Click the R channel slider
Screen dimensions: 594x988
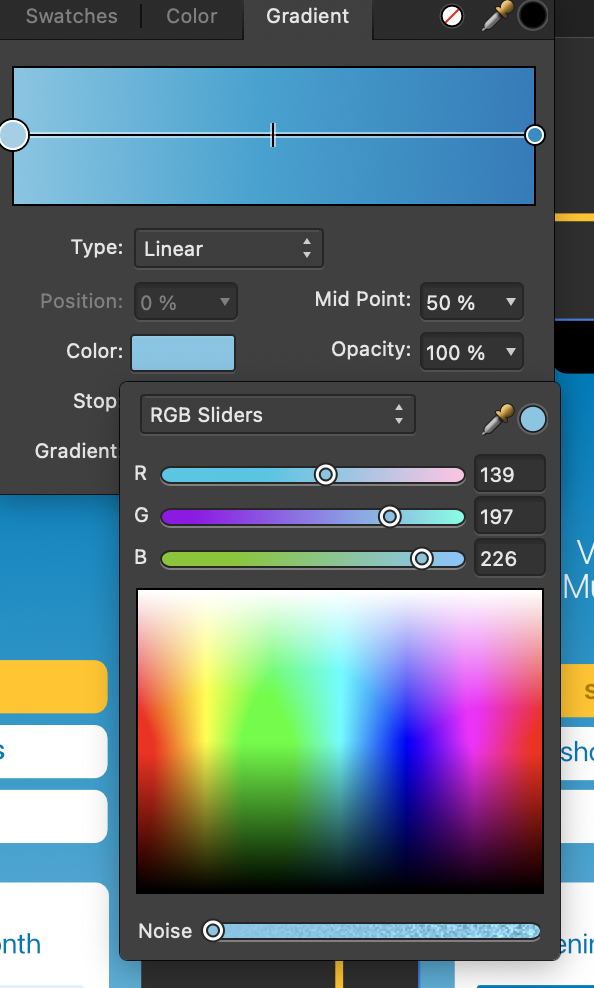pyautogui.click(x=313, y=475)
